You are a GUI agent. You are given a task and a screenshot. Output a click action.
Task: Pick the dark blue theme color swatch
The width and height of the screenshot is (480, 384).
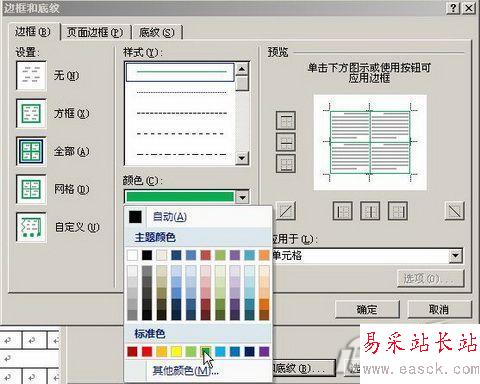point(176,255)
